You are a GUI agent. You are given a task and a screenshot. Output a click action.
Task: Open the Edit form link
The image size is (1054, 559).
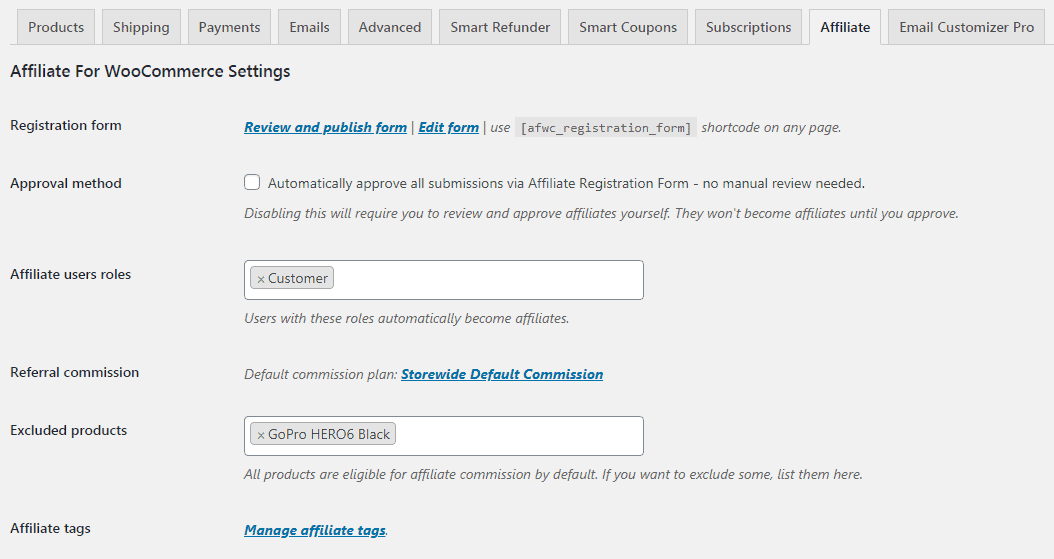pyautogui.click(x=448, y=127)
